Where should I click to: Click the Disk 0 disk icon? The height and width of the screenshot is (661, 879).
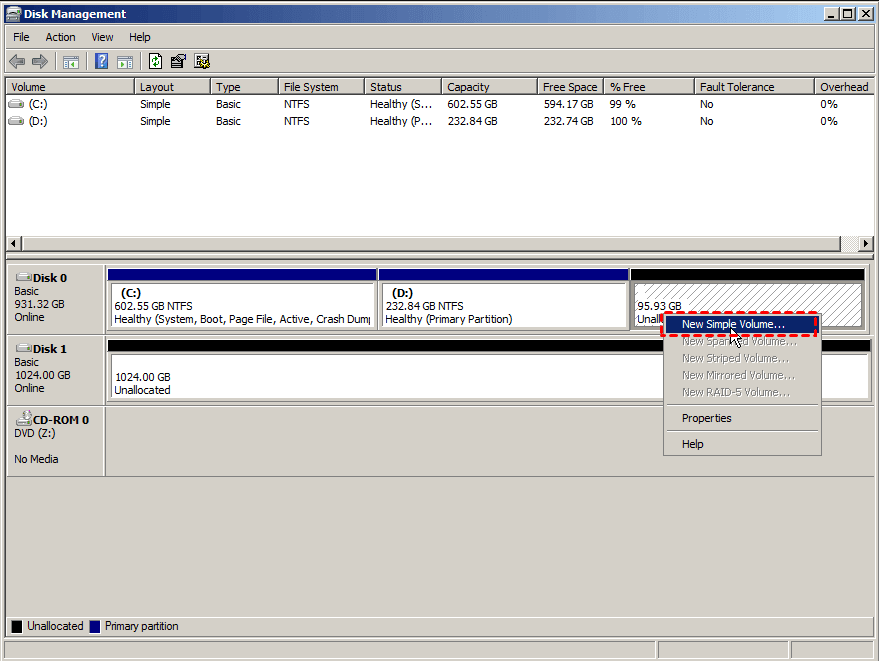[24, 277]
